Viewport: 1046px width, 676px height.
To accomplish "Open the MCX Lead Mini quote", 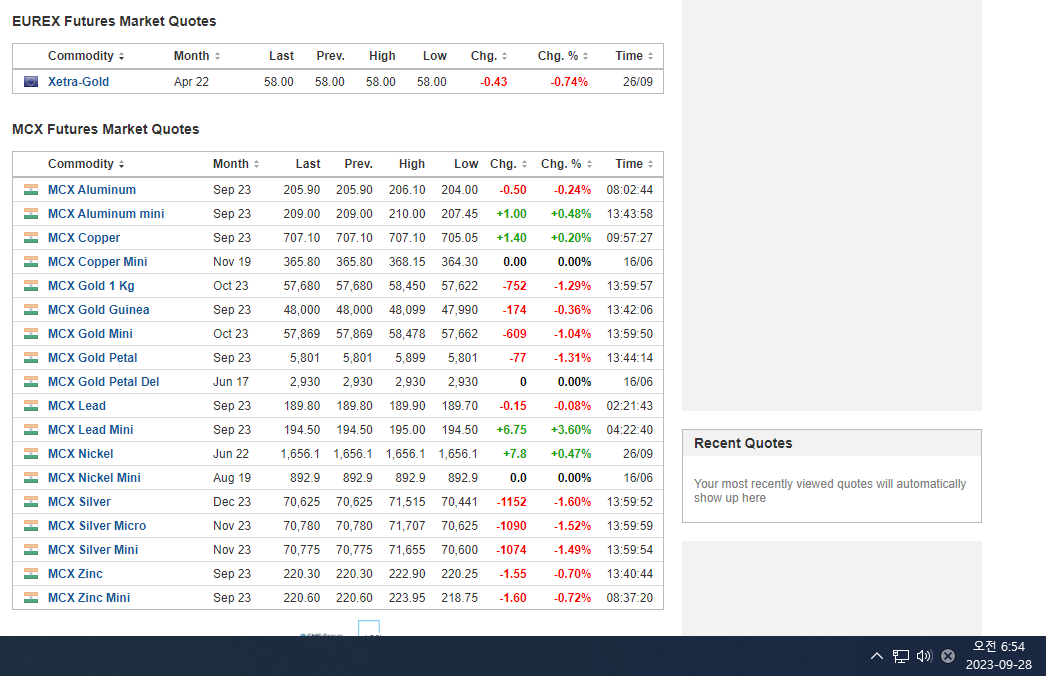I will pos(90,430).
